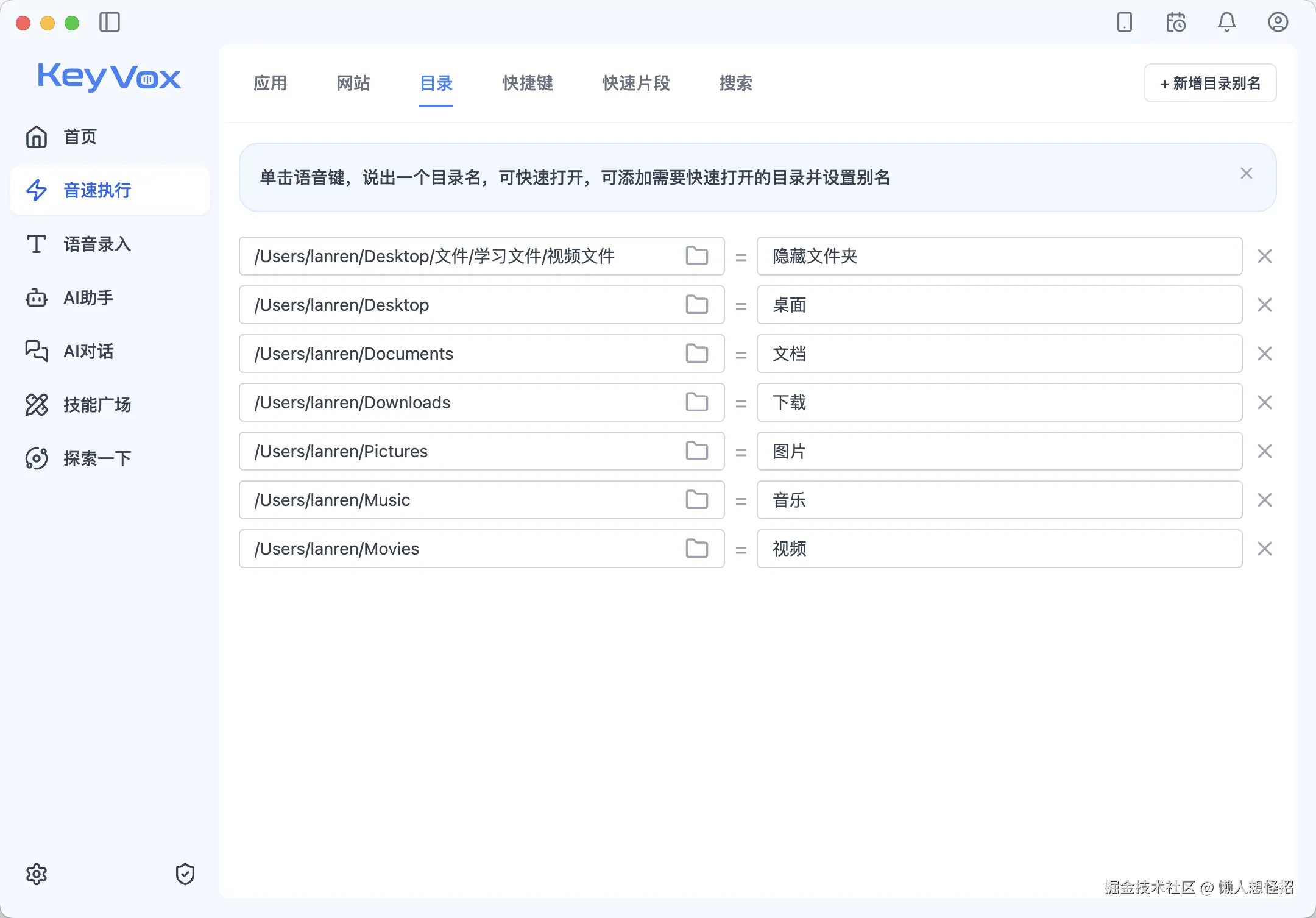1316x918 pixels.
Task: Open the notifications bell
Action: point(1226,23)
